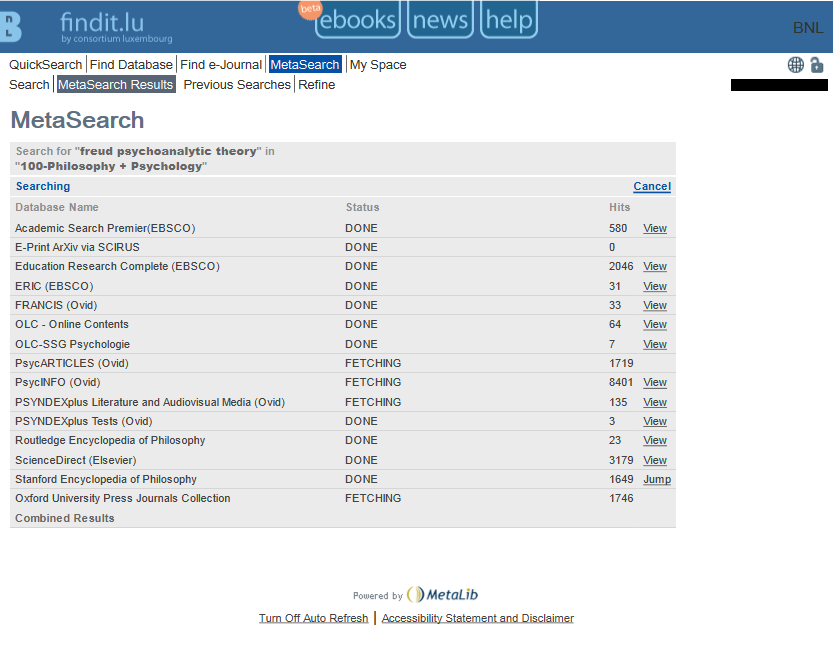The image size is (833, 646).
Task: Open Accessibility Statement and Disclaimer
Action: 478,618
